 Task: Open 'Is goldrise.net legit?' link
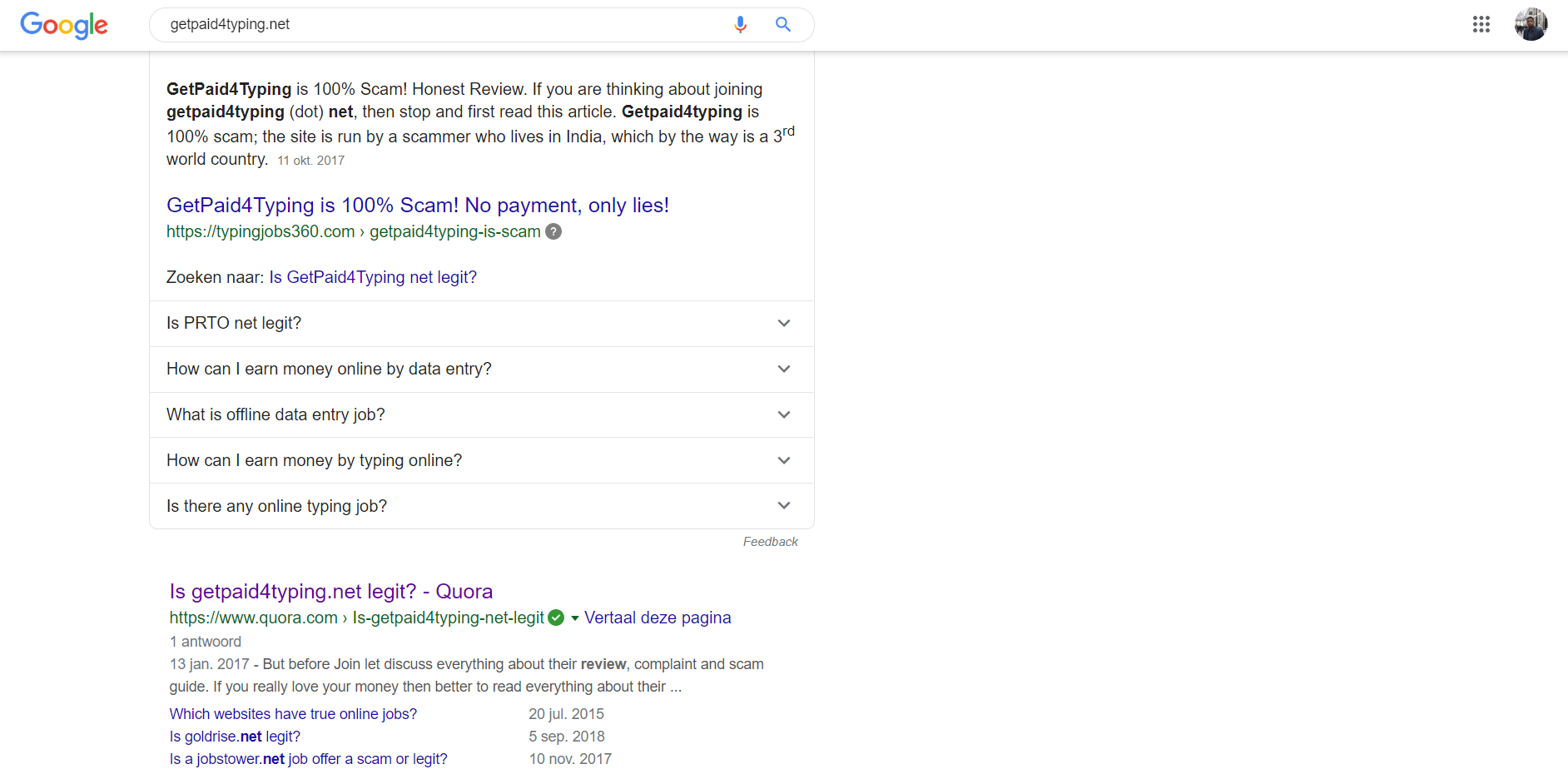[235, 737]
